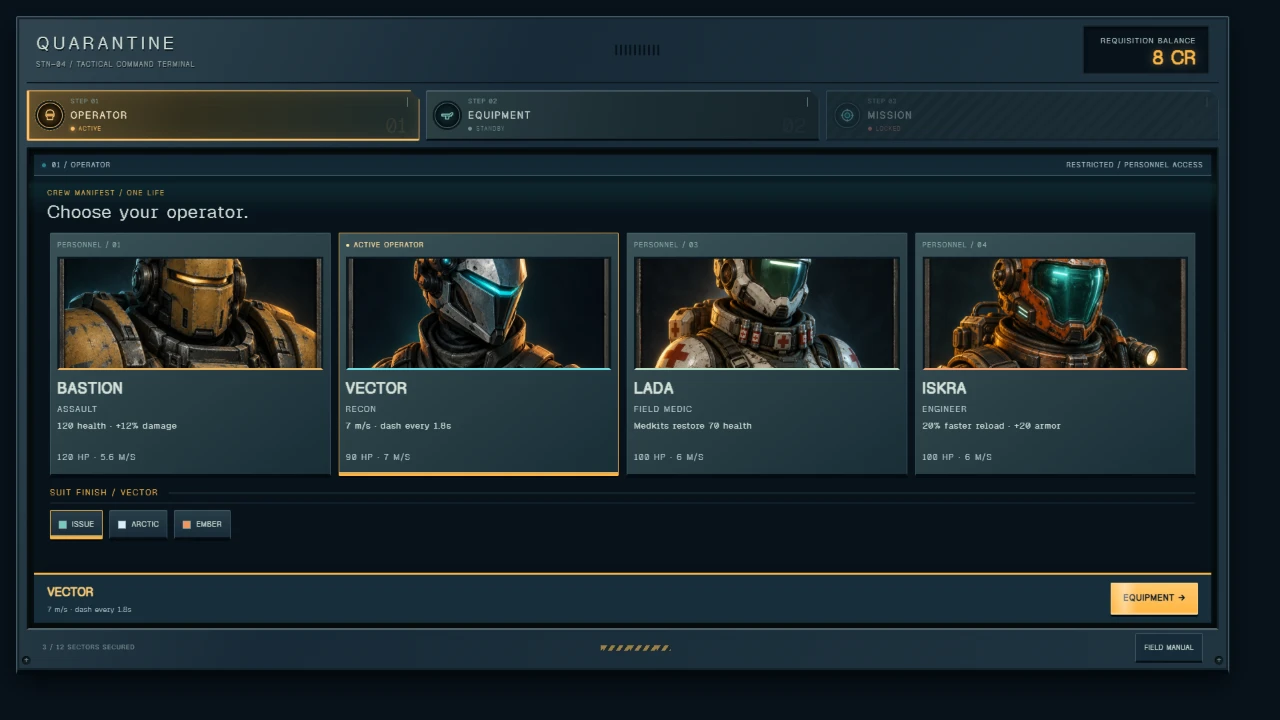Click the "Field Medic" role label
The image size is (1280, 720).
(663, 409)
